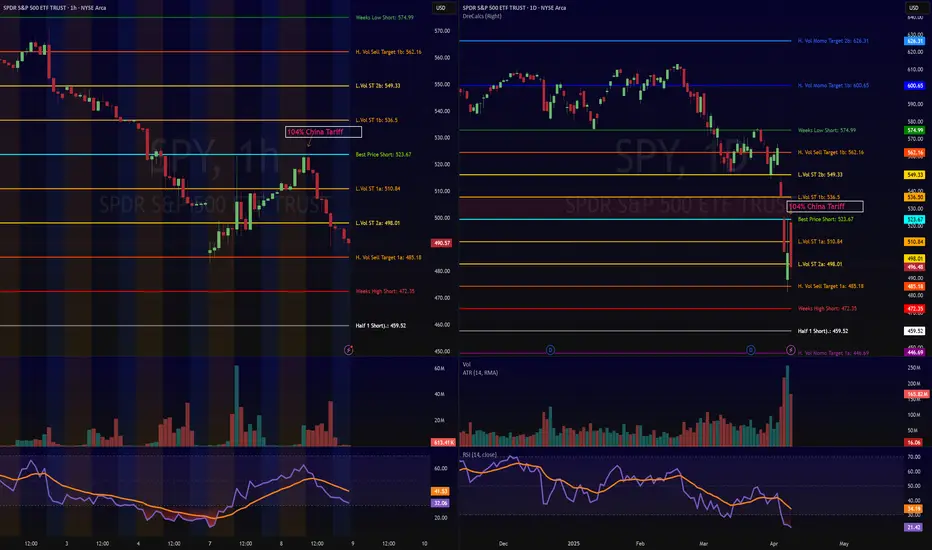
Task: Click the lightning bolt icon on the 1D chart
Action: [x=791, y=350]
